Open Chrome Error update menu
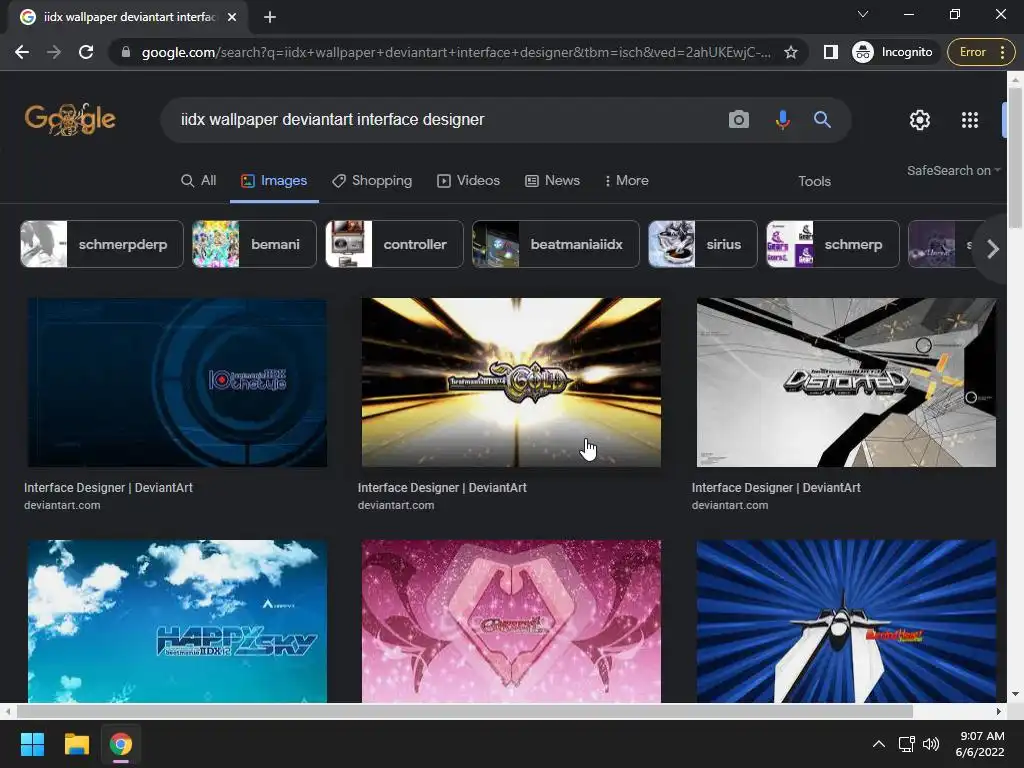This screenshot has width=1024, height=768. (980, 52)
